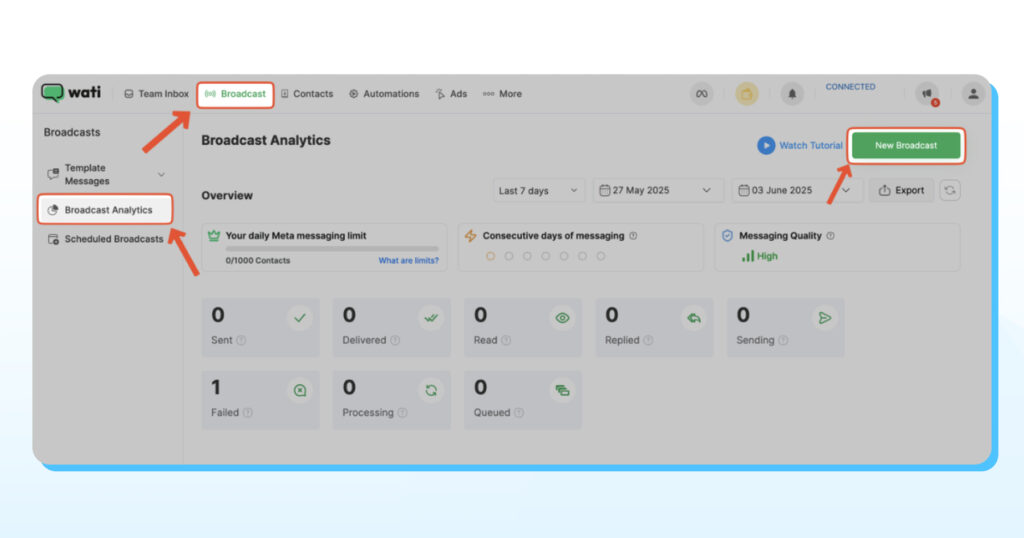Image resolution: width=1024 pixels, height=538 pixels.
Task: Click the Meta infinity icon
Action: 701,94
